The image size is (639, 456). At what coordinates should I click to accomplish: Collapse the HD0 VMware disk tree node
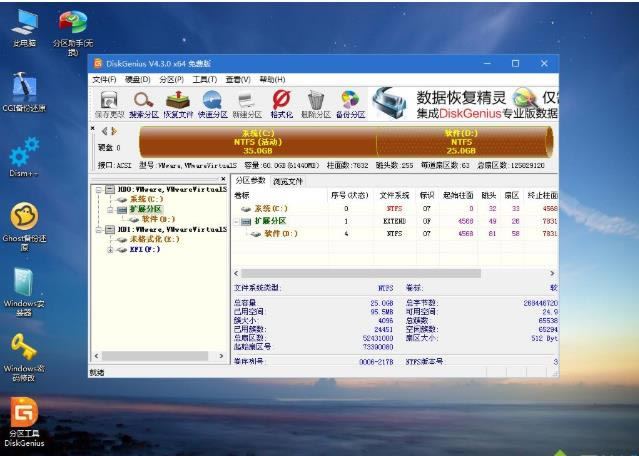pyautogui.click(x=98, y=190)
